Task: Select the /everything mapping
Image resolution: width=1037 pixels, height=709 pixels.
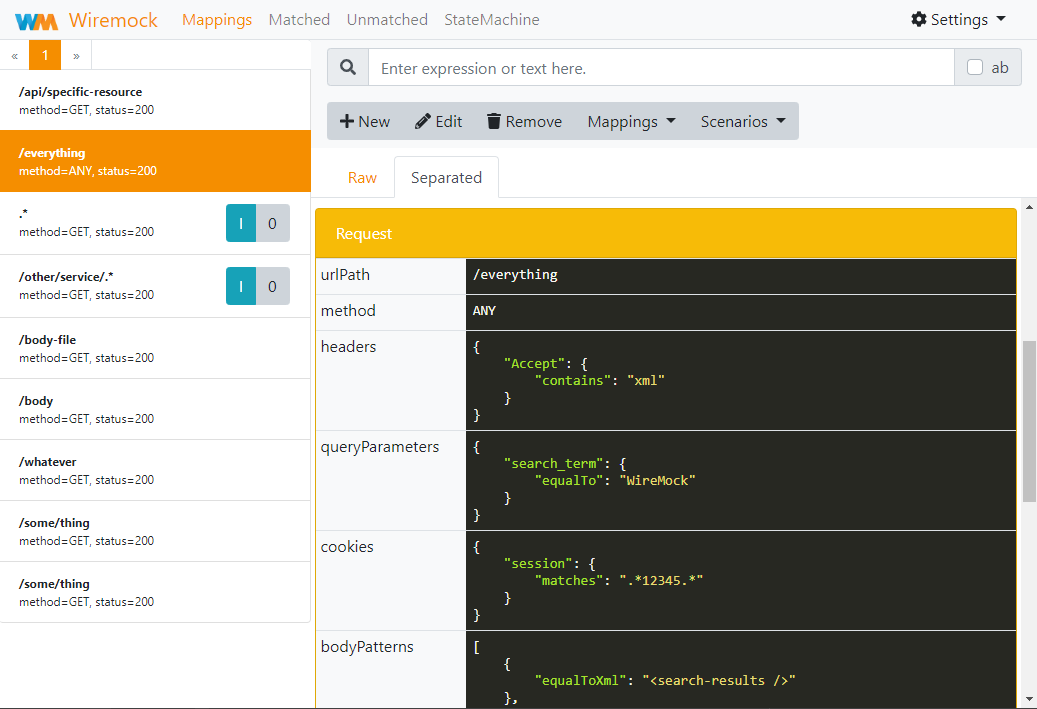Action: (155, 161)
